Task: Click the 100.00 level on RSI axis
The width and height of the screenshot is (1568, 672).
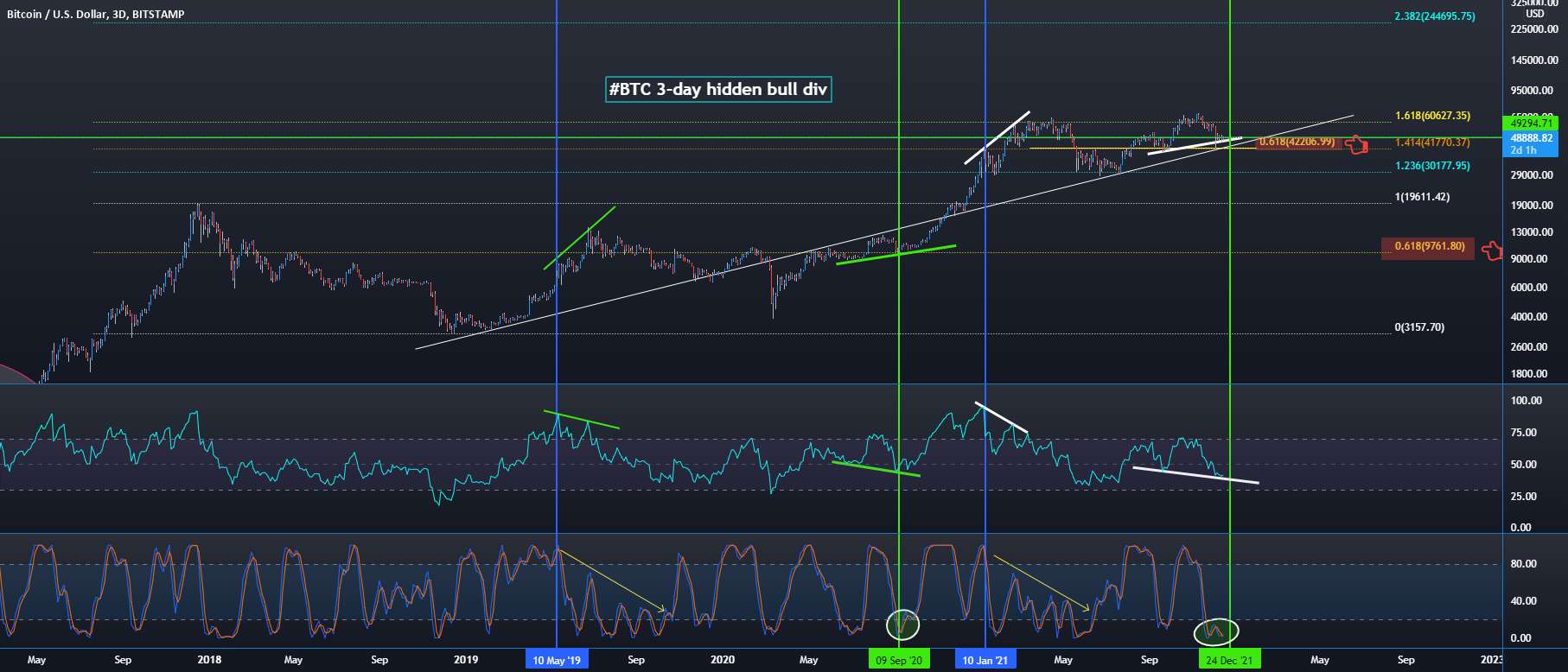Action: pyautogui.click(x=1527, y=401)
